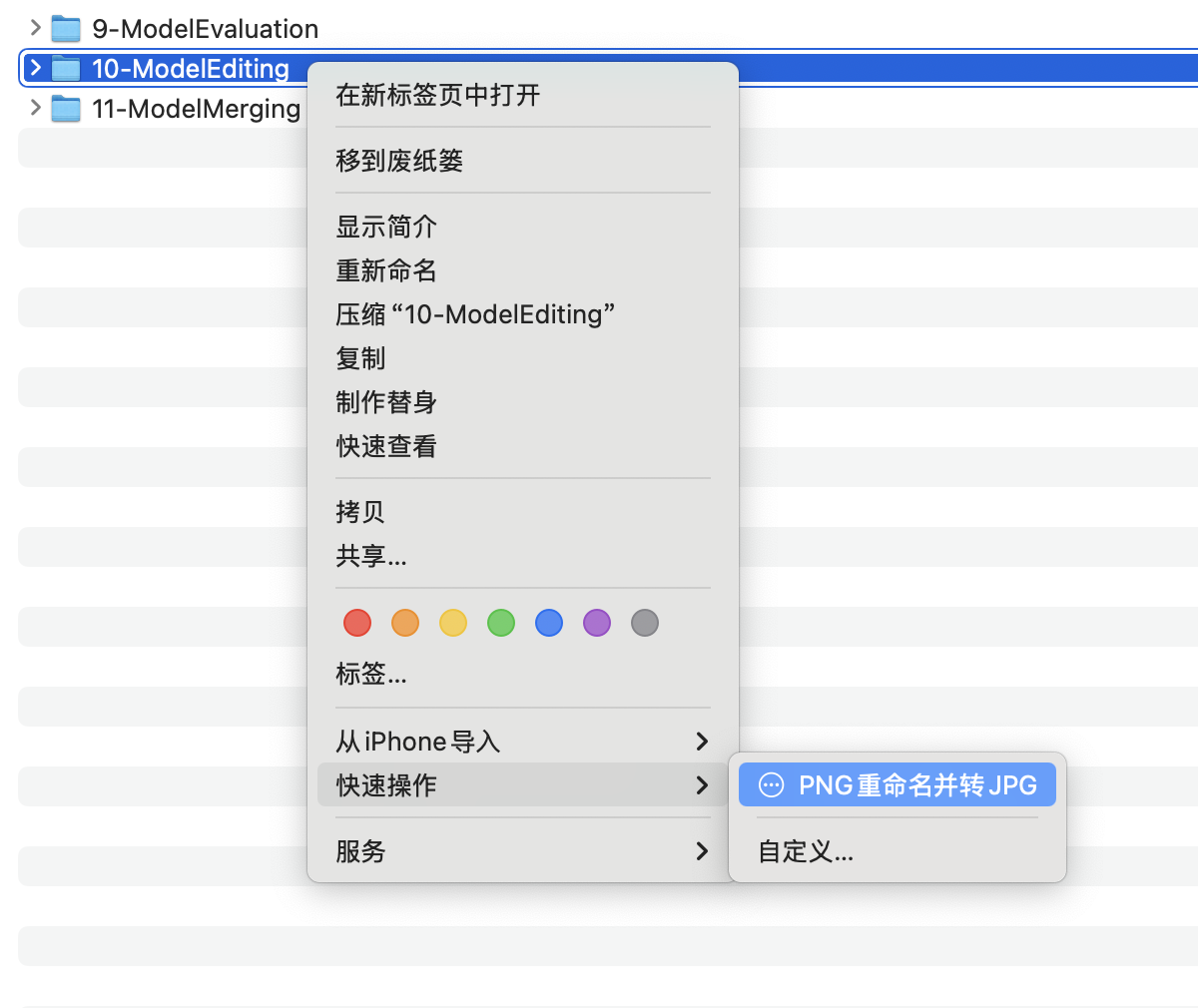Apply the yellow color tag
Image resolution: width=1198 pixels, height=1008 pixels.
click(453, 623)
